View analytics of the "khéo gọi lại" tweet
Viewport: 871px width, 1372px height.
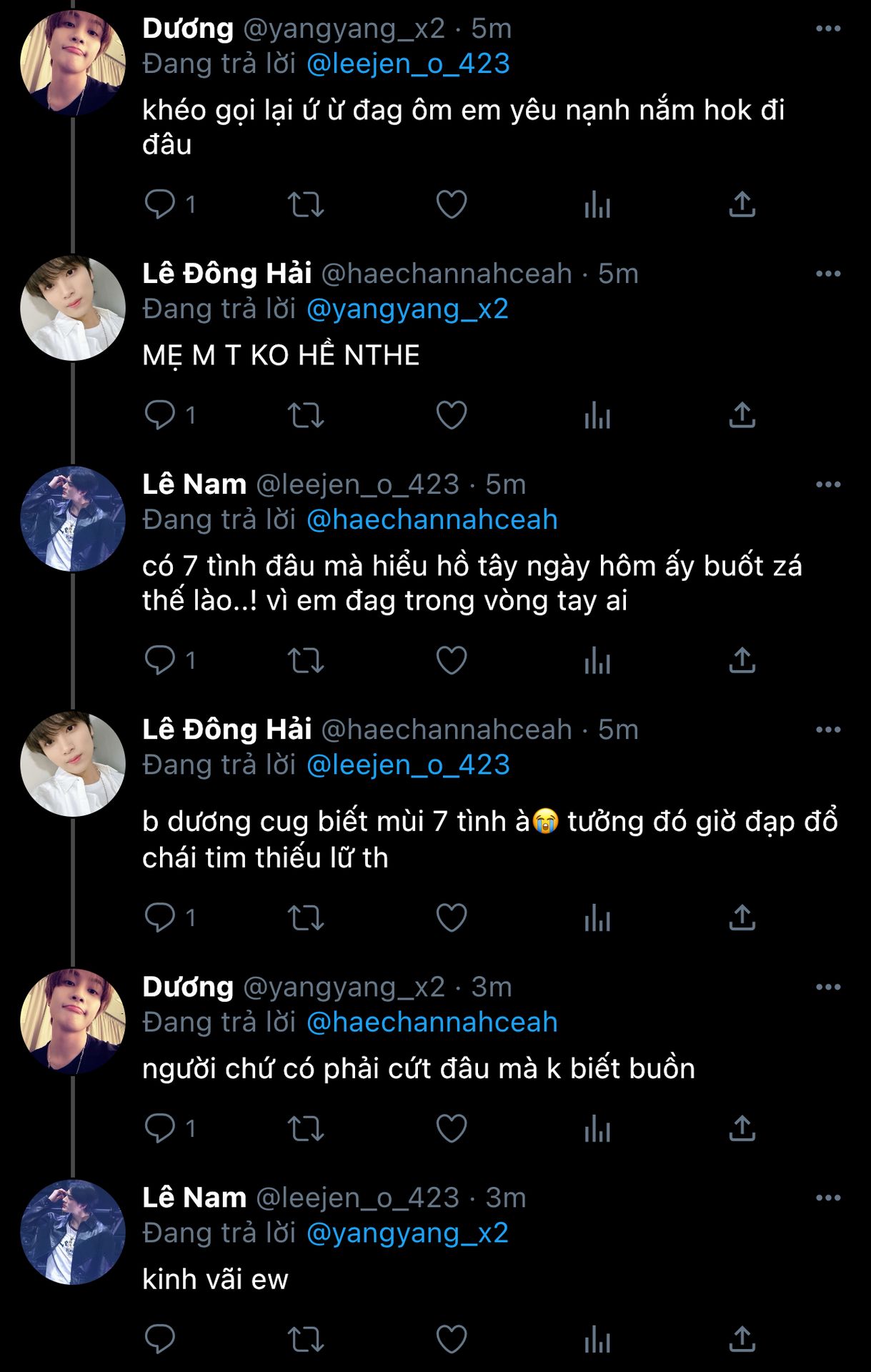pyautogui.click(x=597, y=204)
